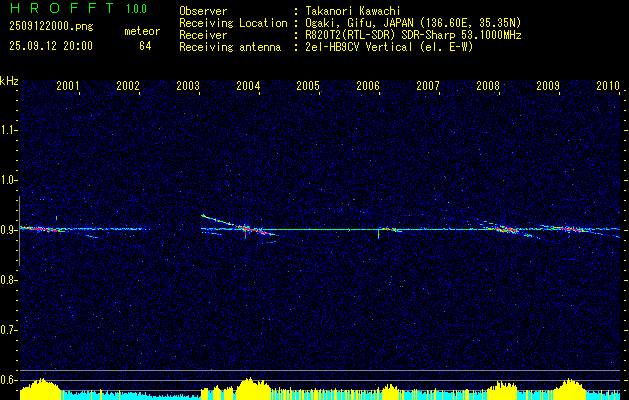Click the 0.9 frequency axis label
This screenshot has width=629, height=400.
coord(8,230)
